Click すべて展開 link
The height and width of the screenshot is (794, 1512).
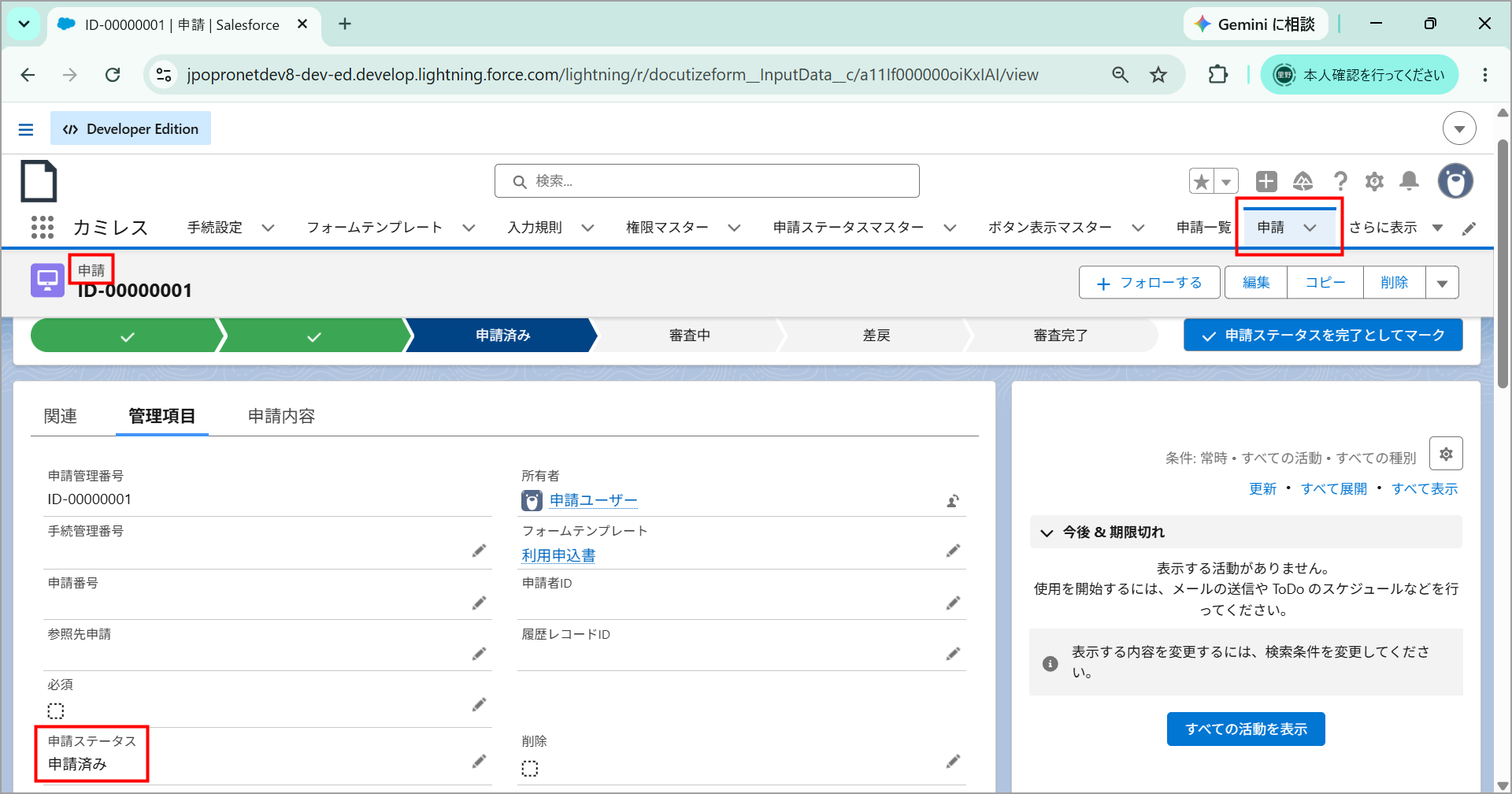[1334, 489]
